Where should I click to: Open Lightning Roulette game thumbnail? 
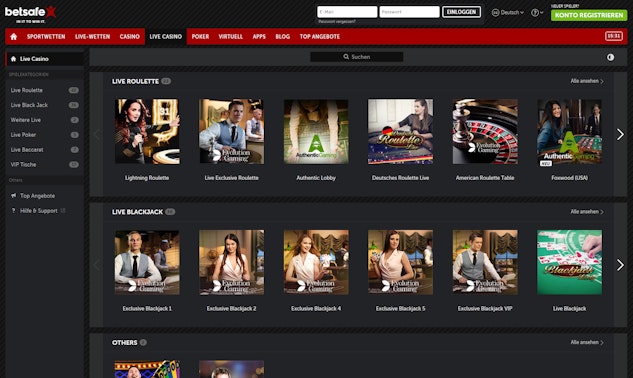[x=147, y=132]
